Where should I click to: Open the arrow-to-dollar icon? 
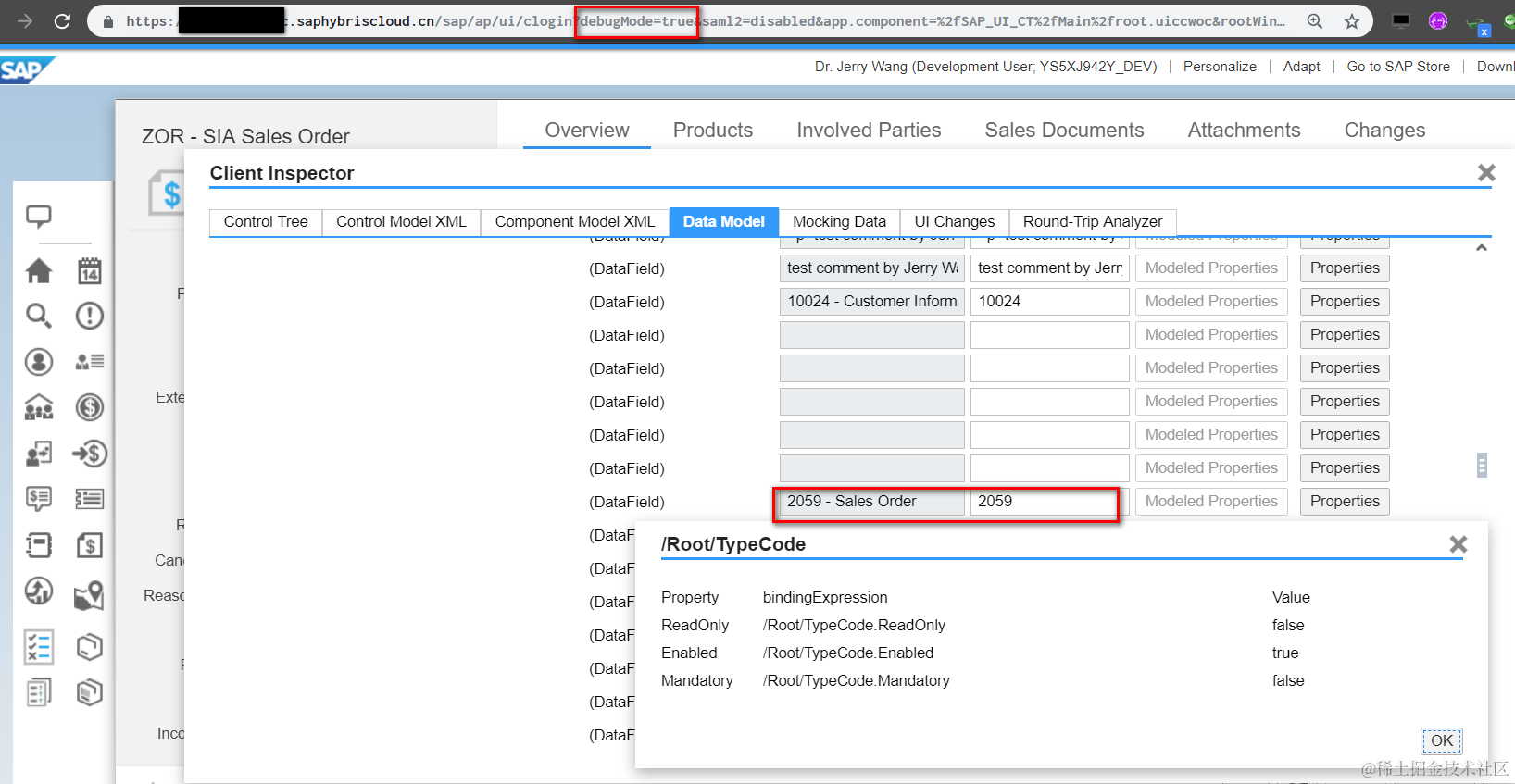[90, 454]
